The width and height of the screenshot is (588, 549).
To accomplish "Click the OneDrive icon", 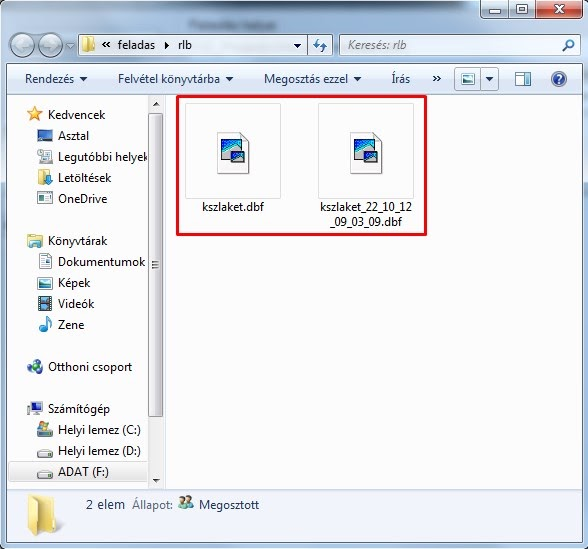I will [45, 198].
